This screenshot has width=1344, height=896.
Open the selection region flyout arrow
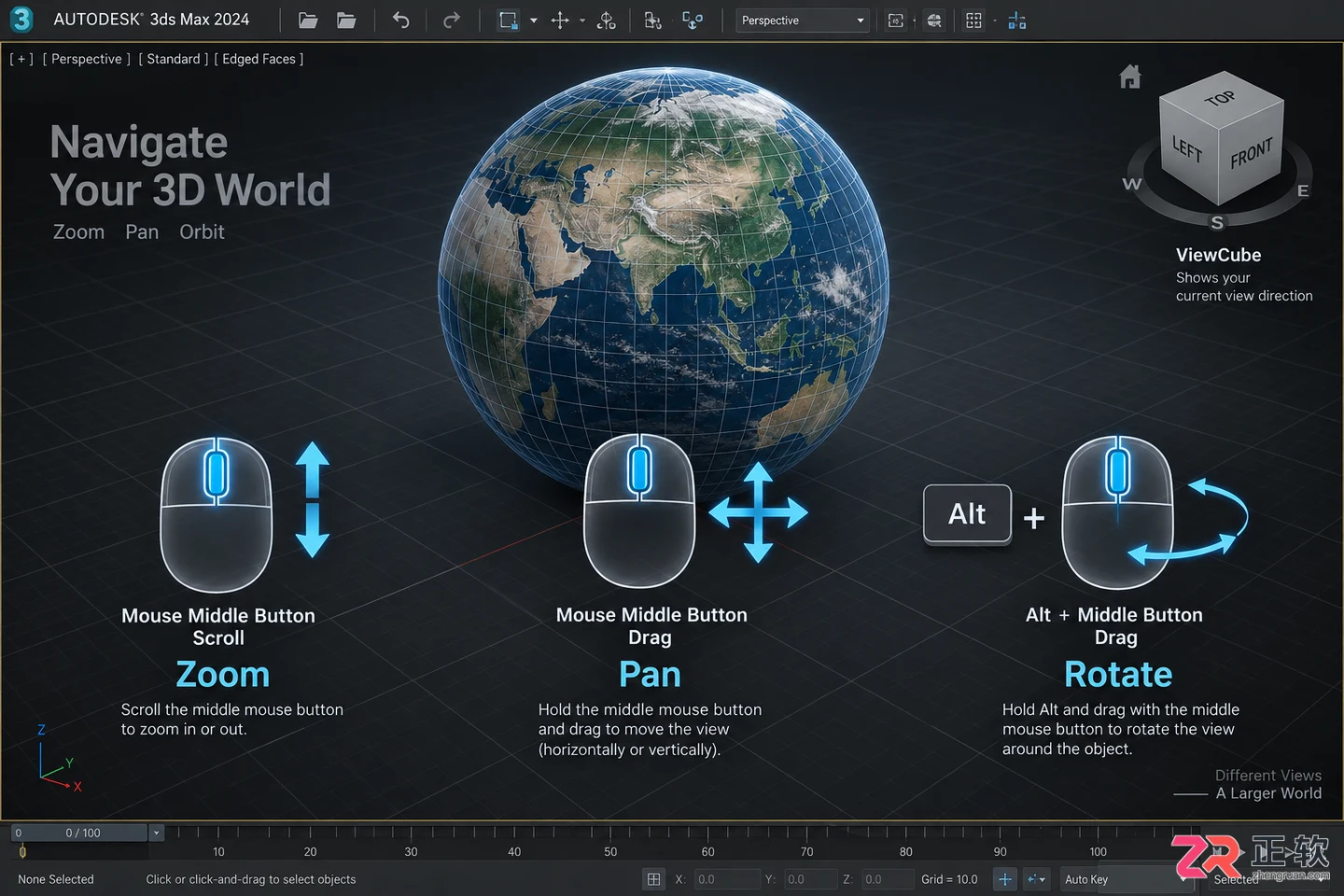[534, 21]
